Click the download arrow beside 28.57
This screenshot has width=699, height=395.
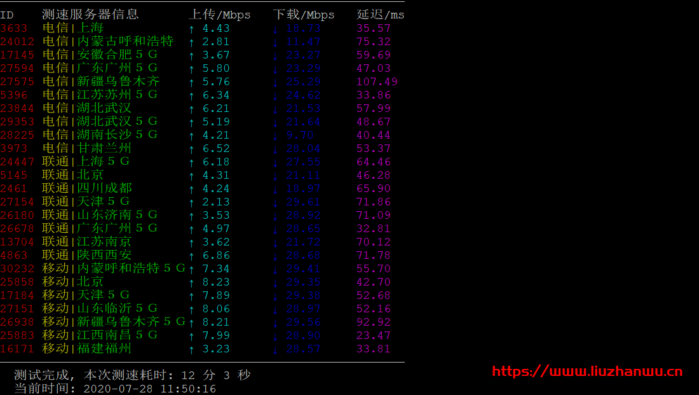[x=275, y=350]
